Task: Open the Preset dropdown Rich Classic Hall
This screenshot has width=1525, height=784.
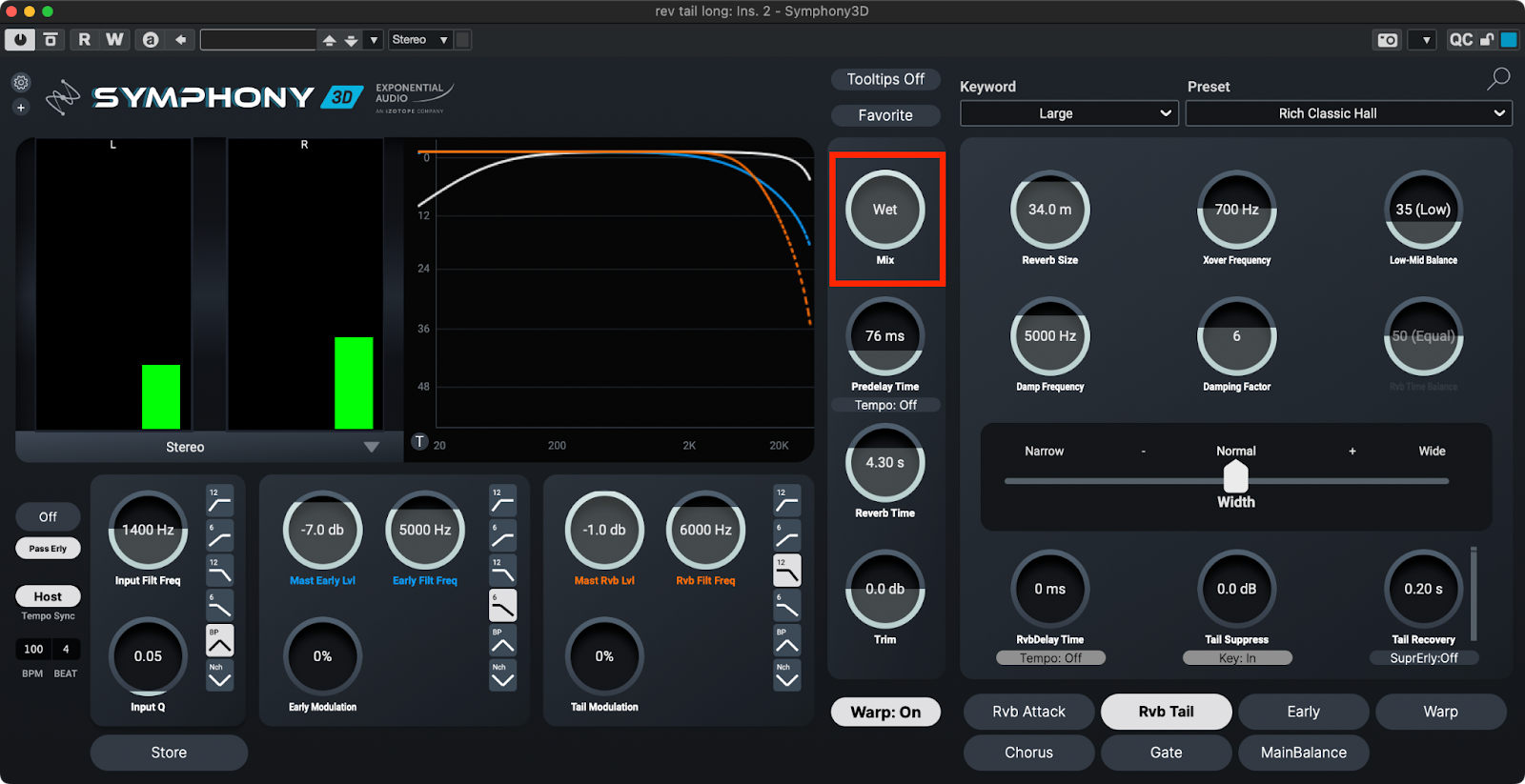Action: tap(1349, 113)
